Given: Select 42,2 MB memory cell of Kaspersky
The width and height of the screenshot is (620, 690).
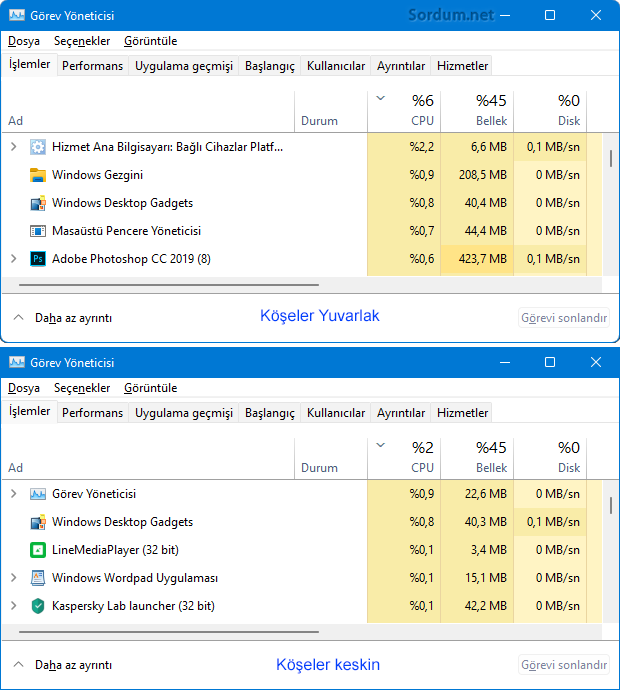Looking at the screenshot, I should [x=477, y=606].
